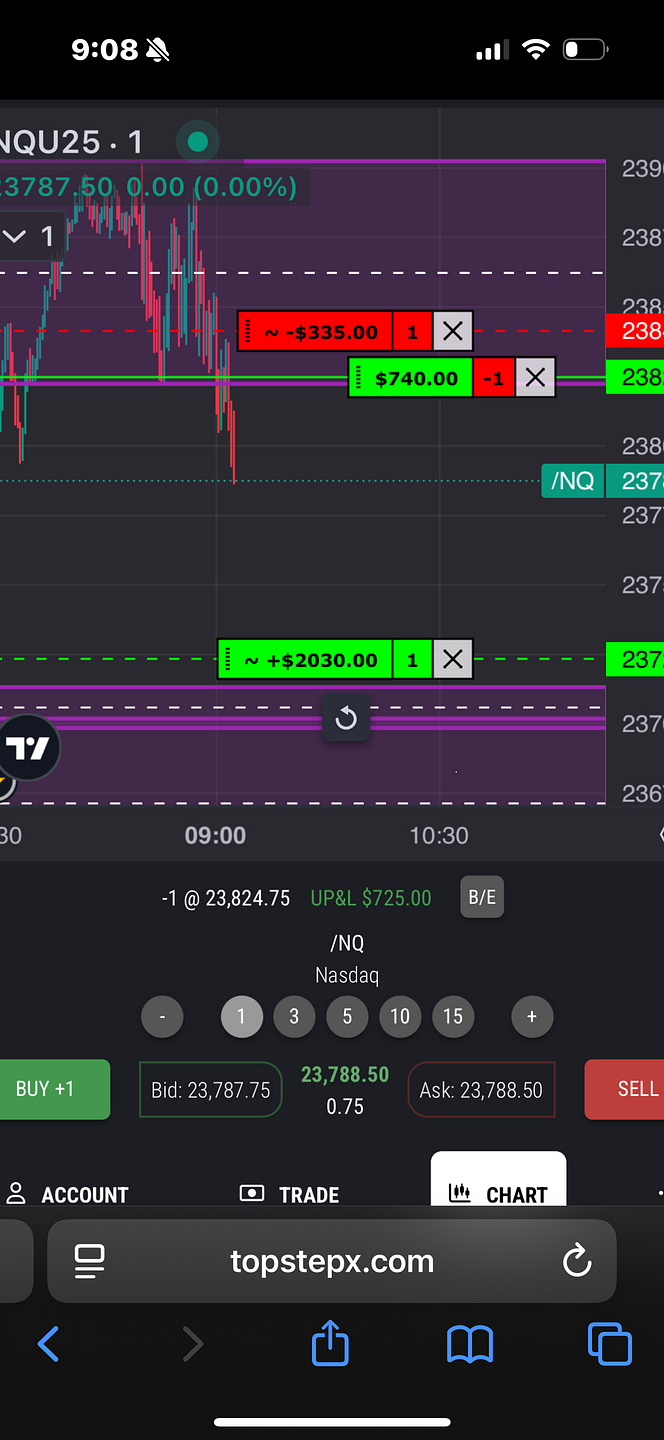The width and height of the screenshot is (664, 1440).
Task: Tap the NQU25 symbol title
Action: pos(71,142)
